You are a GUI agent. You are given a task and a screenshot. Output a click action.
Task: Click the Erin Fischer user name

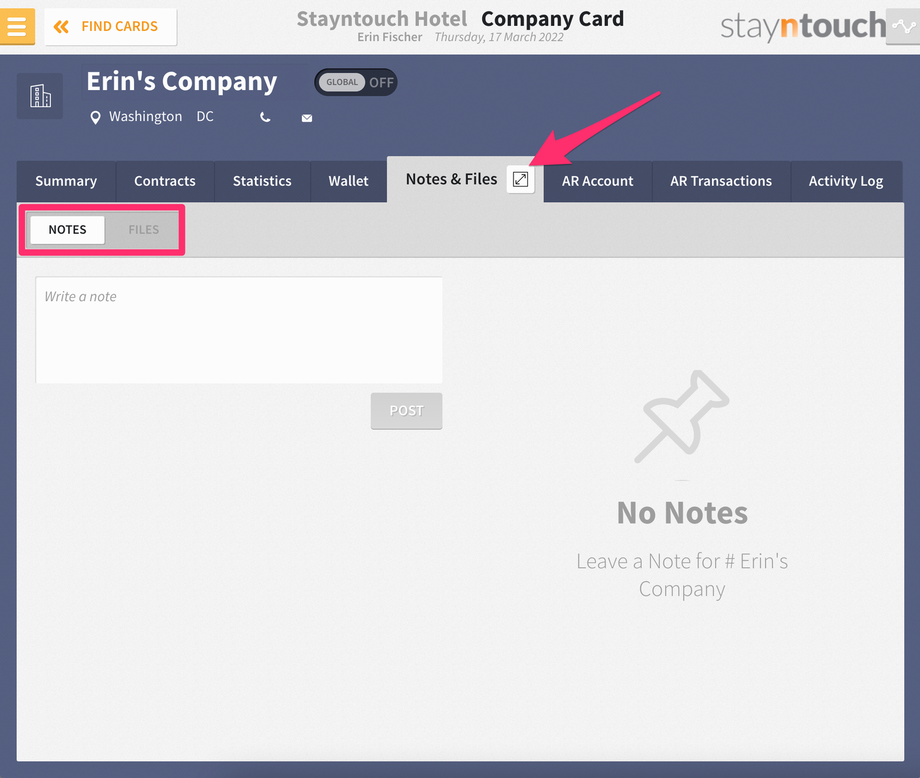(390, 38)
